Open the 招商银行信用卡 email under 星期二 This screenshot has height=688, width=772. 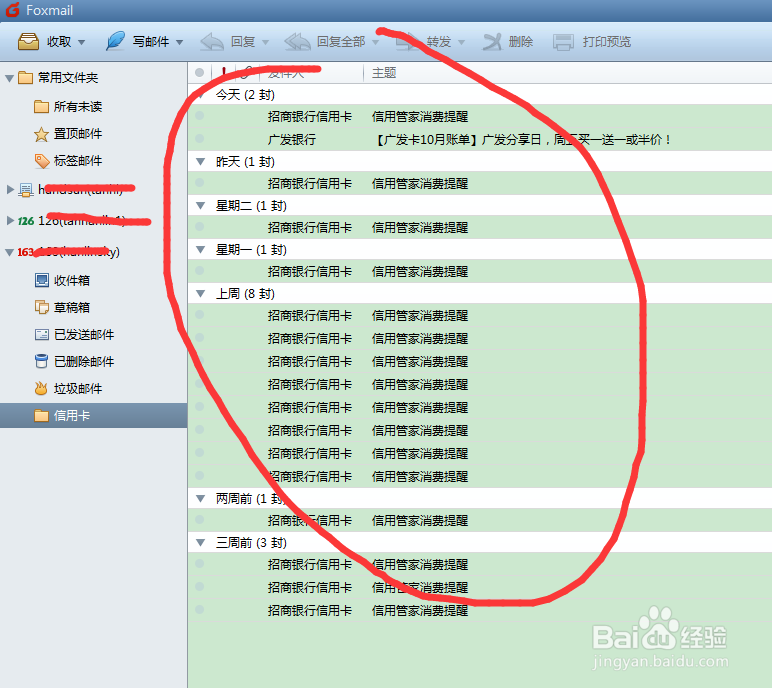tap(310, 228)
